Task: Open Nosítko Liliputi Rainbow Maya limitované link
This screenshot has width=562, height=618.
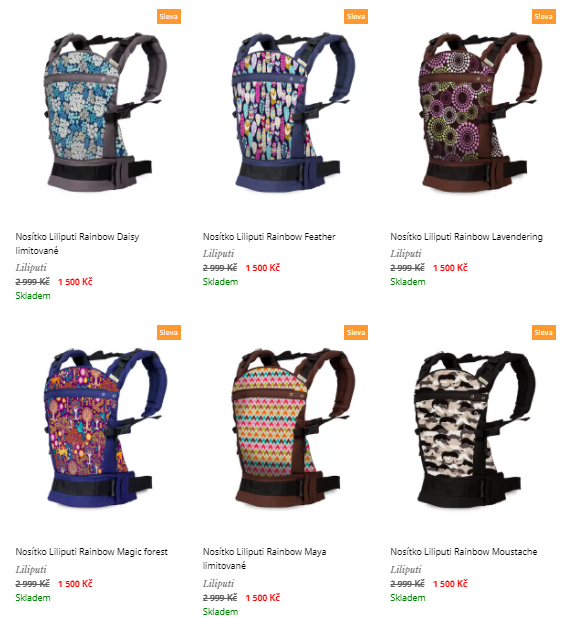Action: [264, 558]
